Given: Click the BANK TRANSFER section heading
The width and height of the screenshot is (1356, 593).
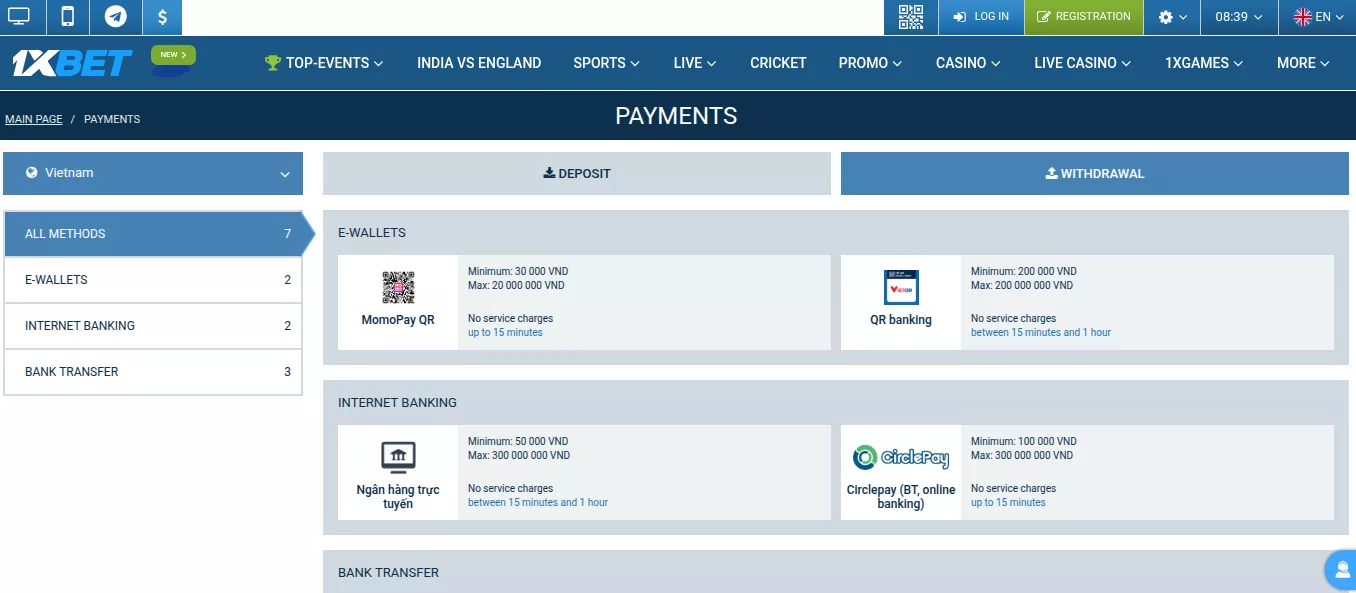Looking at the screenshot, I should point(388,573).
